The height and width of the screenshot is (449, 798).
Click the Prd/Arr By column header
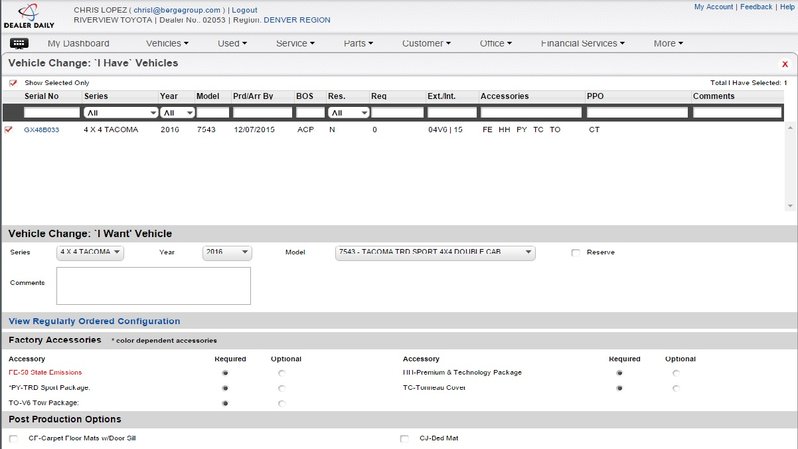click(253, 96)
